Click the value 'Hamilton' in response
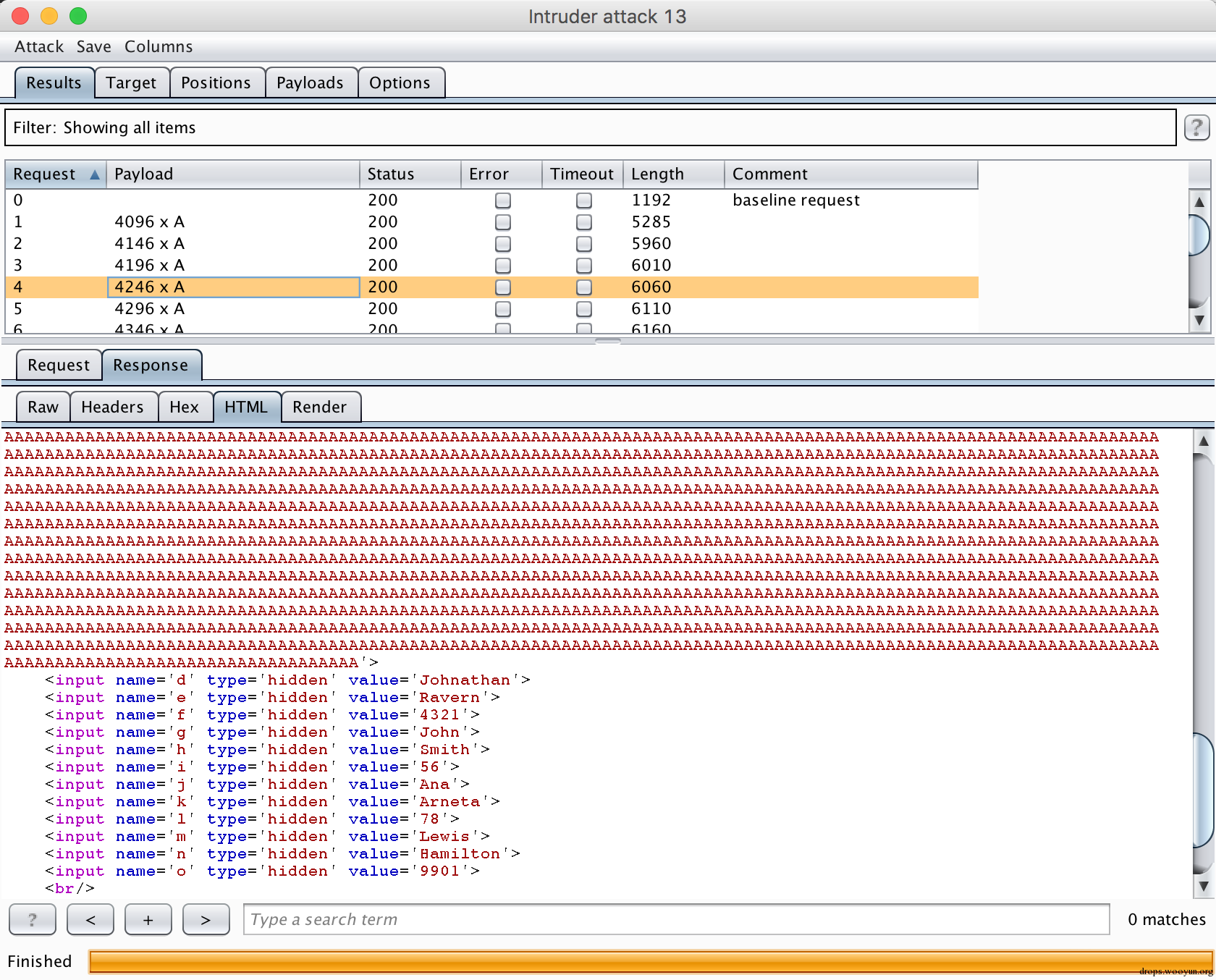This screenshot has height=980, width=1216. [x=460, y=854]
